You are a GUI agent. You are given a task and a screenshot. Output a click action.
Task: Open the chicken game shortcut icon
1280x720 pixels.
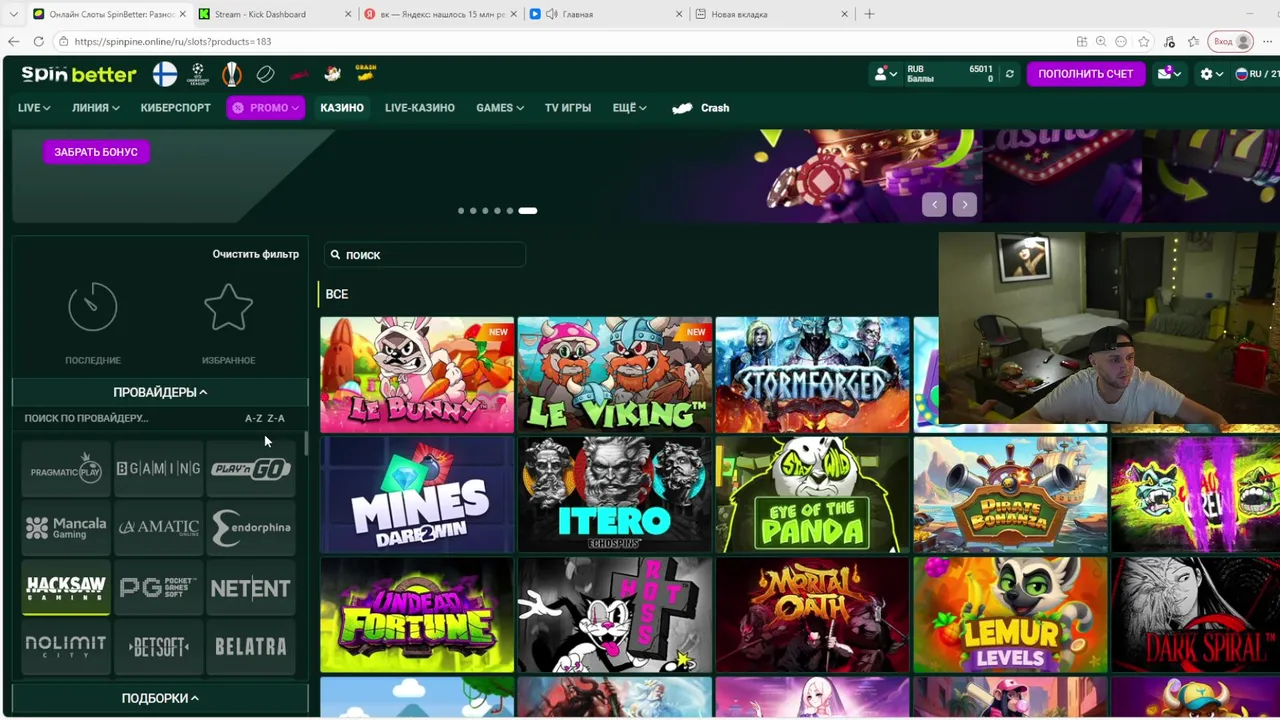[x=333, y=73]
